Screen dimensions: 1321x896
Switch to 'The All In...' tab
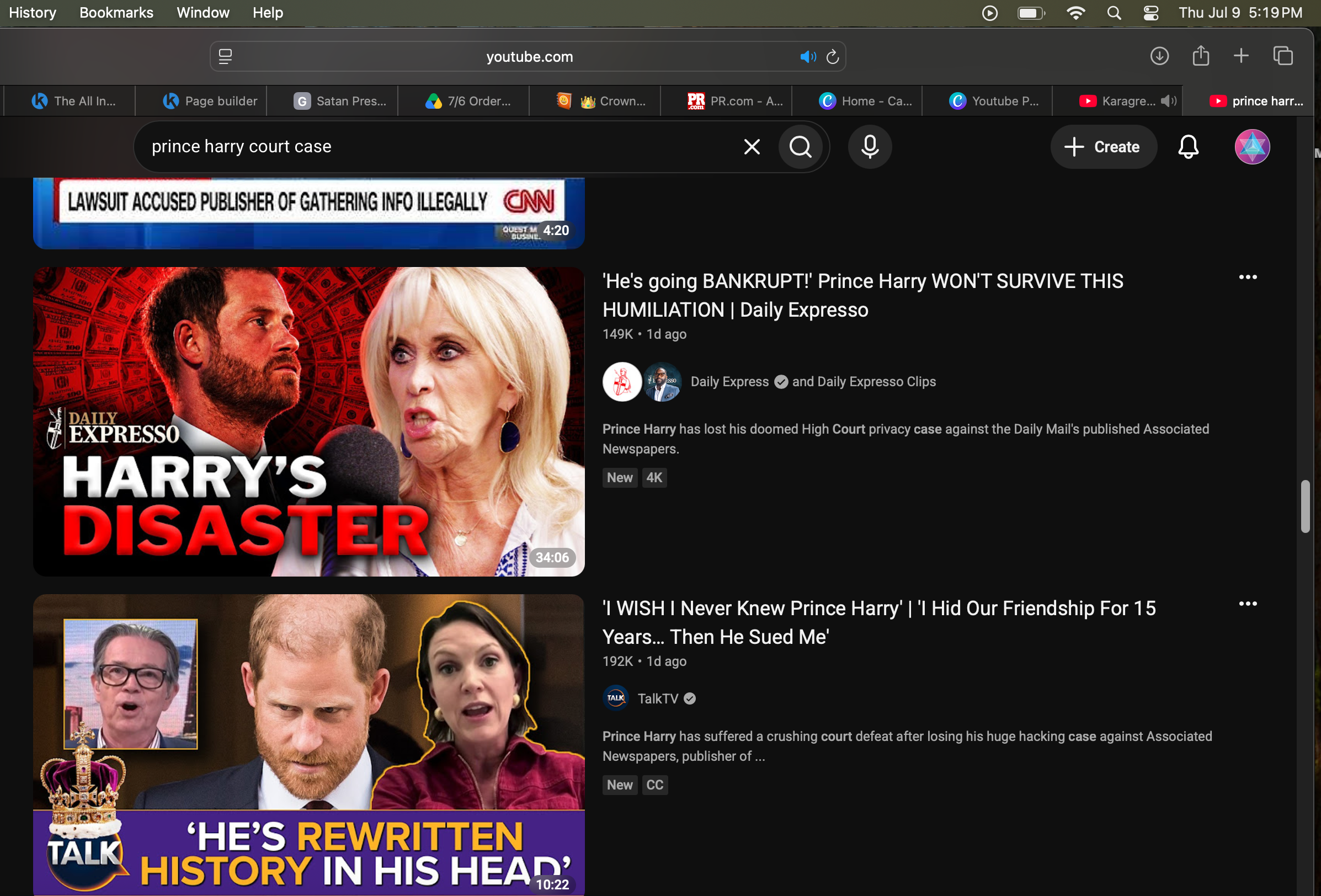coord(70,101)
